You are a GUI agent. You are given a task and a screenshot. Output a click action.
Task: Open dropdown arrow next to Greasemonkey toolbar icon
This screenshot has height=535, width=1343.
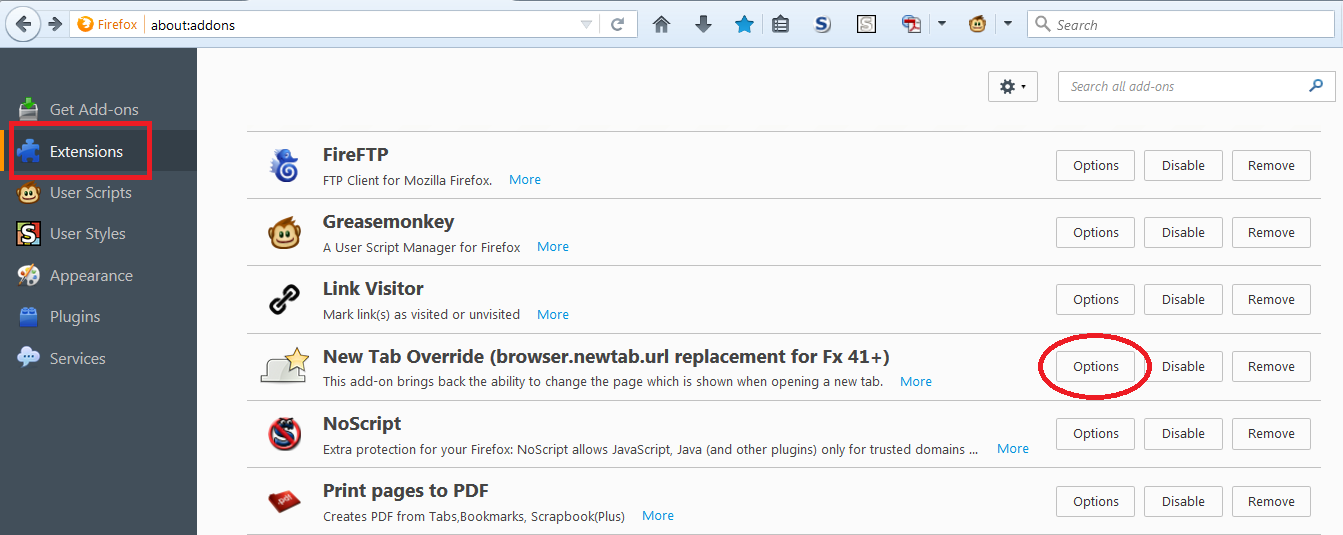click(1007, 25)
